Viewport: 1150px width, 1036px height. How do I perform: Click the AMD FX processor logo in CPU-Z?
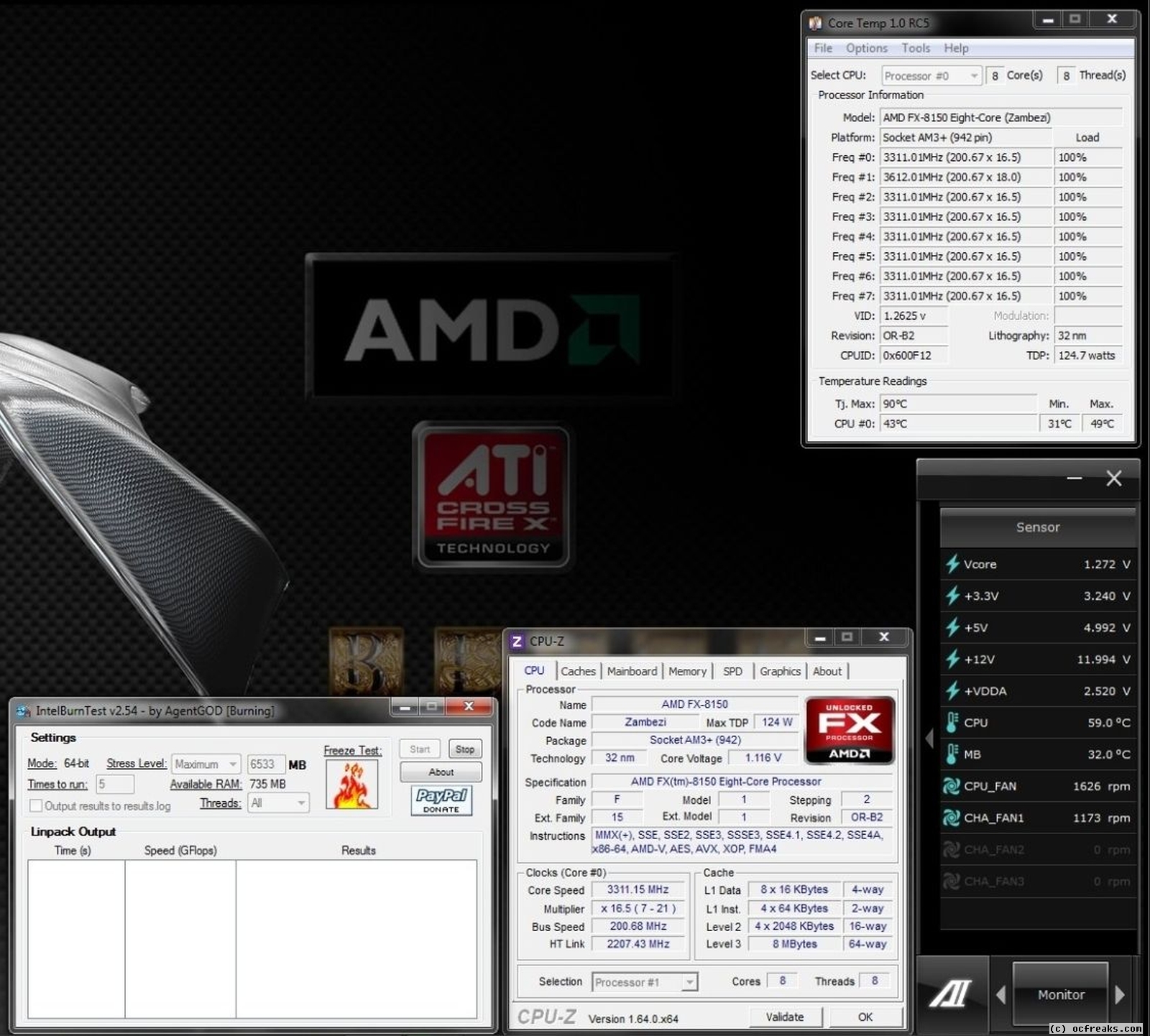click(850, 730)
